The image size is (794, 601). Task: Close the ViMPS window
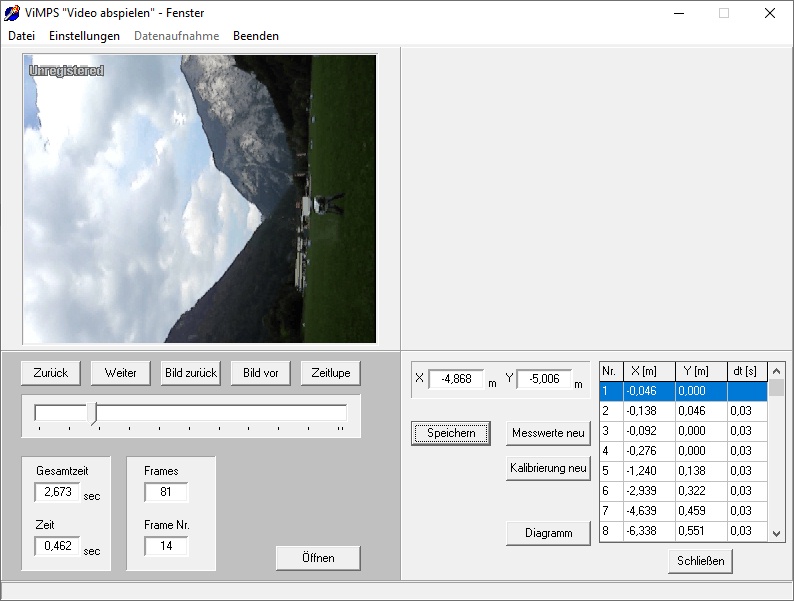click(x=770, y=13)
